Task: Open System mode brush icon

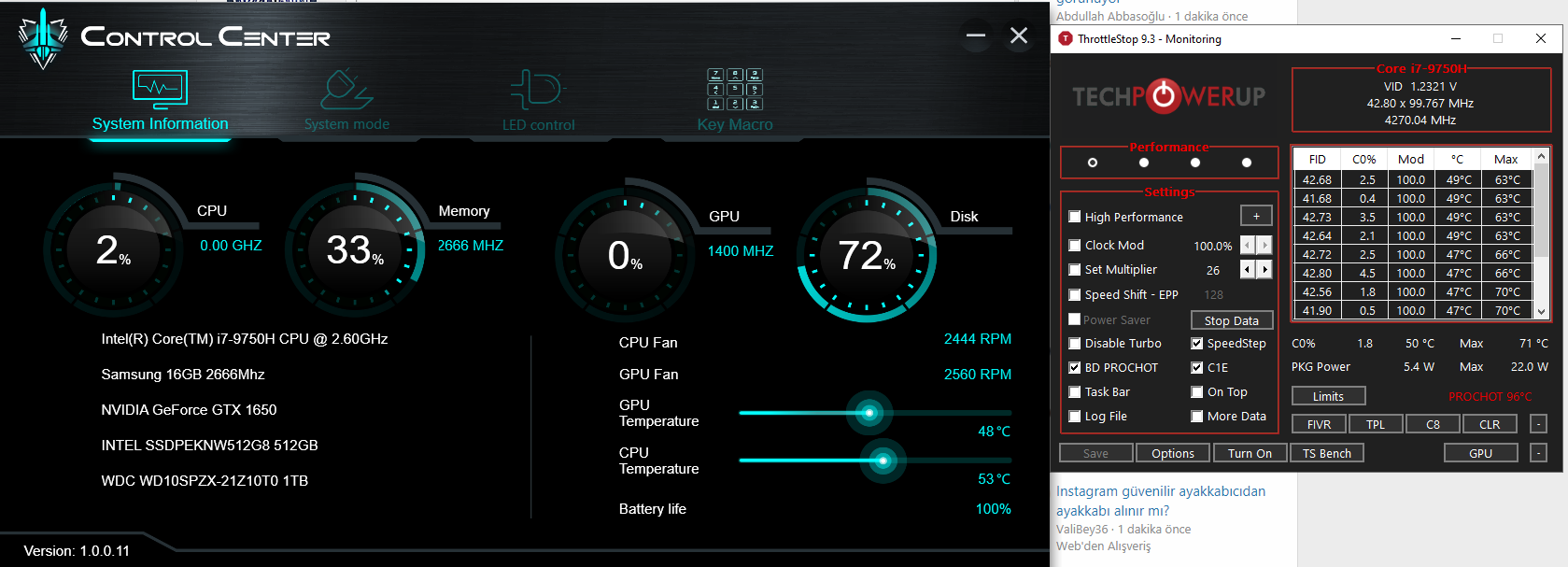Action: click(x=346, y=90)
